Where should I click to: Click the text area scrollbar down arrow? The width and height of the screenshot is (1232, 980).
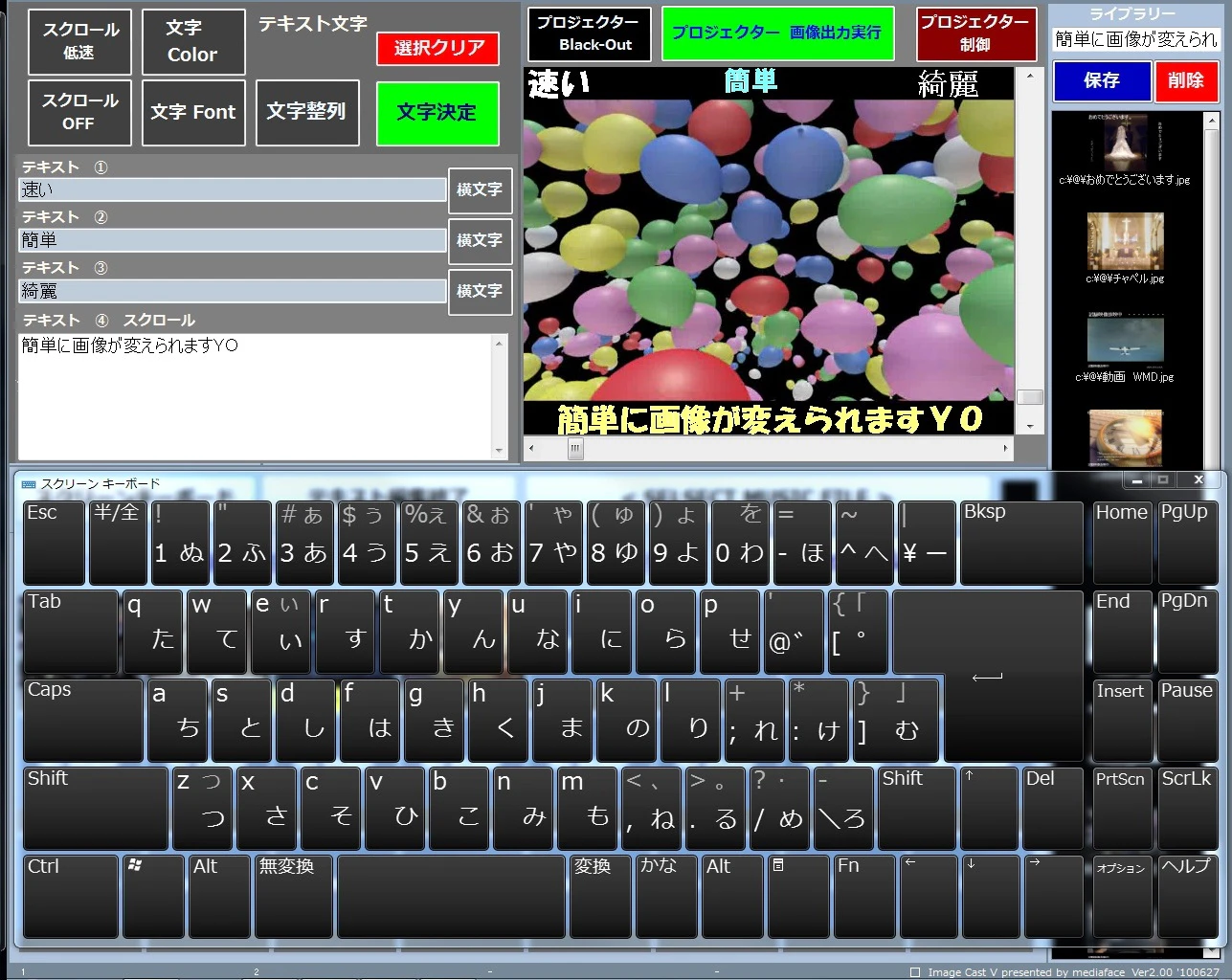tap(500, 451)
